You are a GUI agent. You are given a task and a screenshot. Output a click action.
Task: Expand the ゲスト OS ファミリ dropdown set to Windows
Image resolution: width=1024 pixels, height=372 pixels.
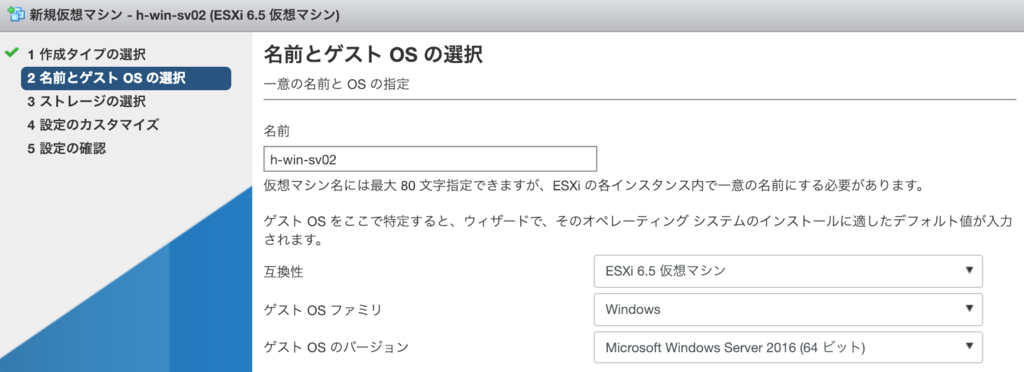click(788, 309)
